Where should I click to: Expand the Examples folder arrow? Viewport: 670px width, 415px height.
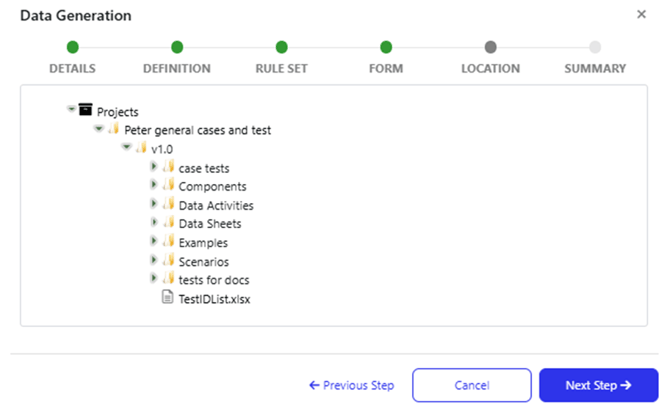click(154, 241)
